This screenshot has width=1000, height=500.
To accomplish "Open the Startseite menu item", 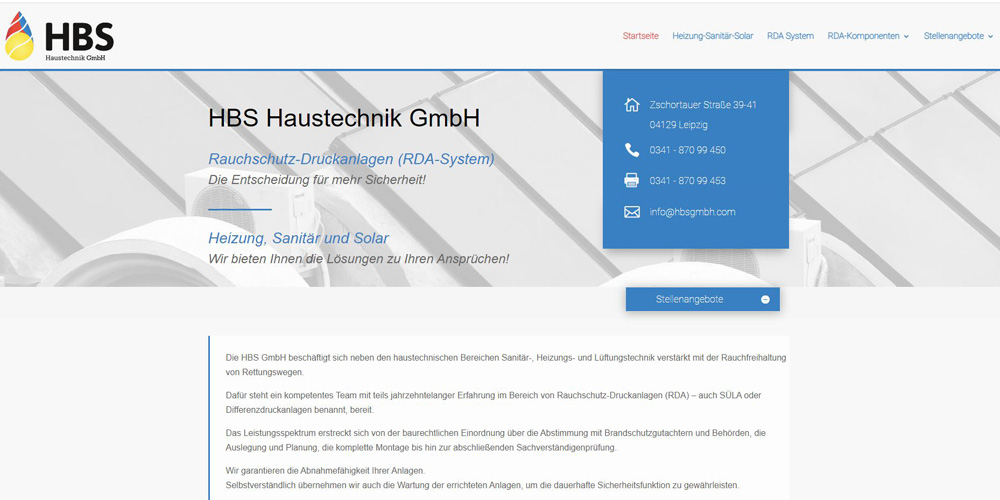I will [x=640, y=36].
